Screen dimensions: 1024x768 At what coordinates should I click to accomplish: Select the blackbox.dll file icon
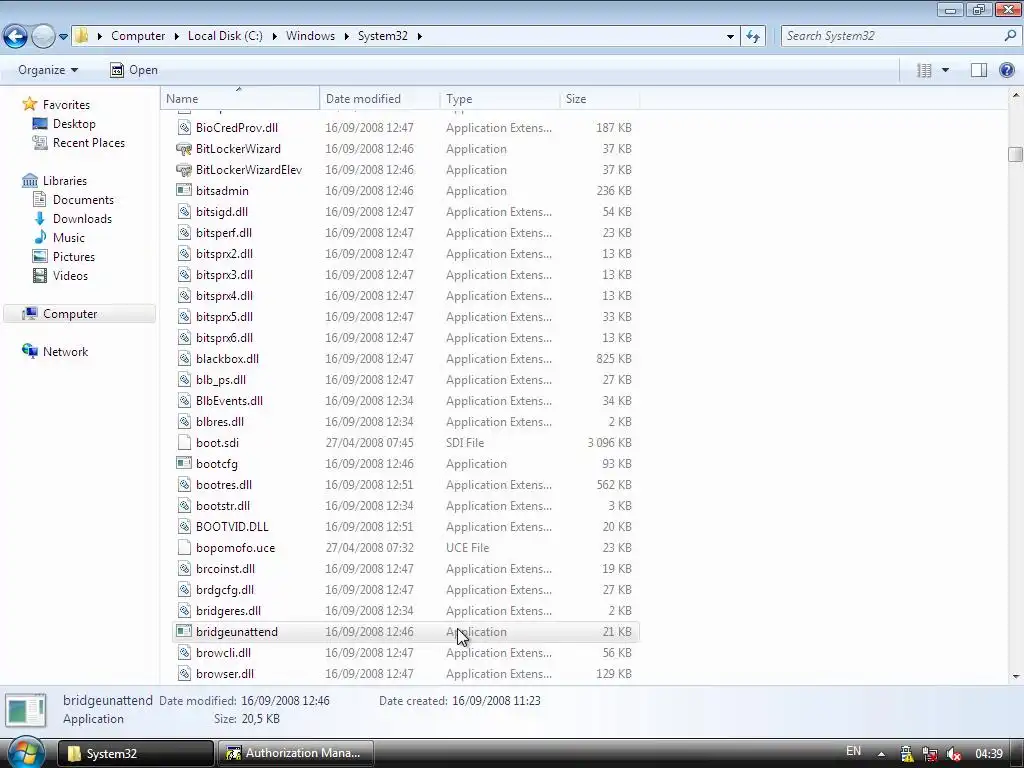[184, 359]
